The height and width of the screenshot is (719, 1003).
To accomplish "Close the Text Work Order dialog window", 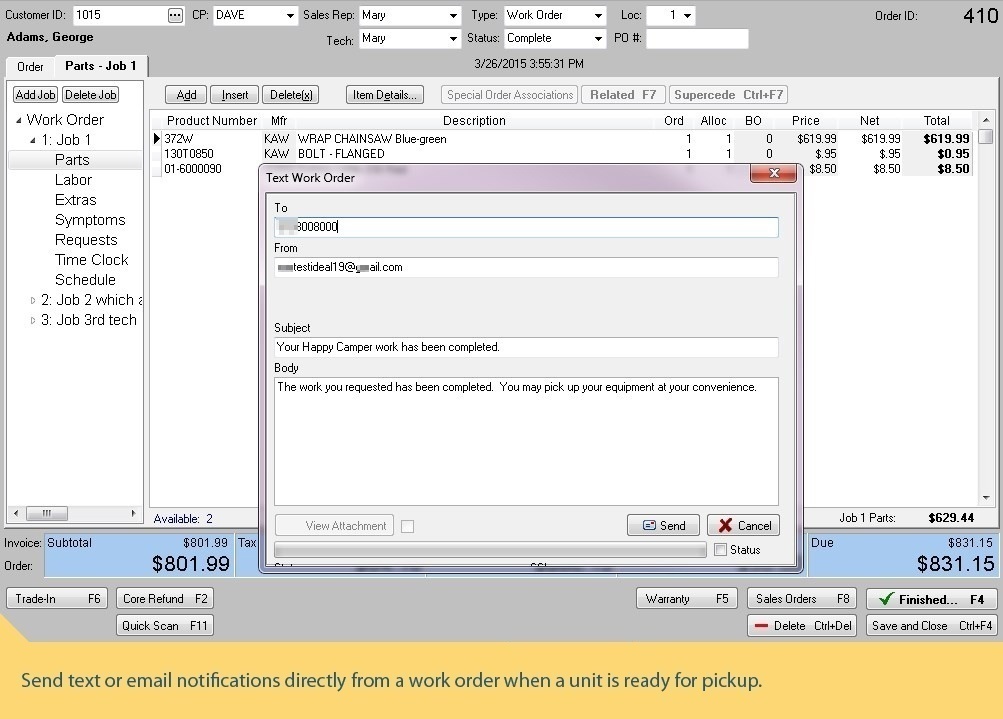I will coord(773,174).
